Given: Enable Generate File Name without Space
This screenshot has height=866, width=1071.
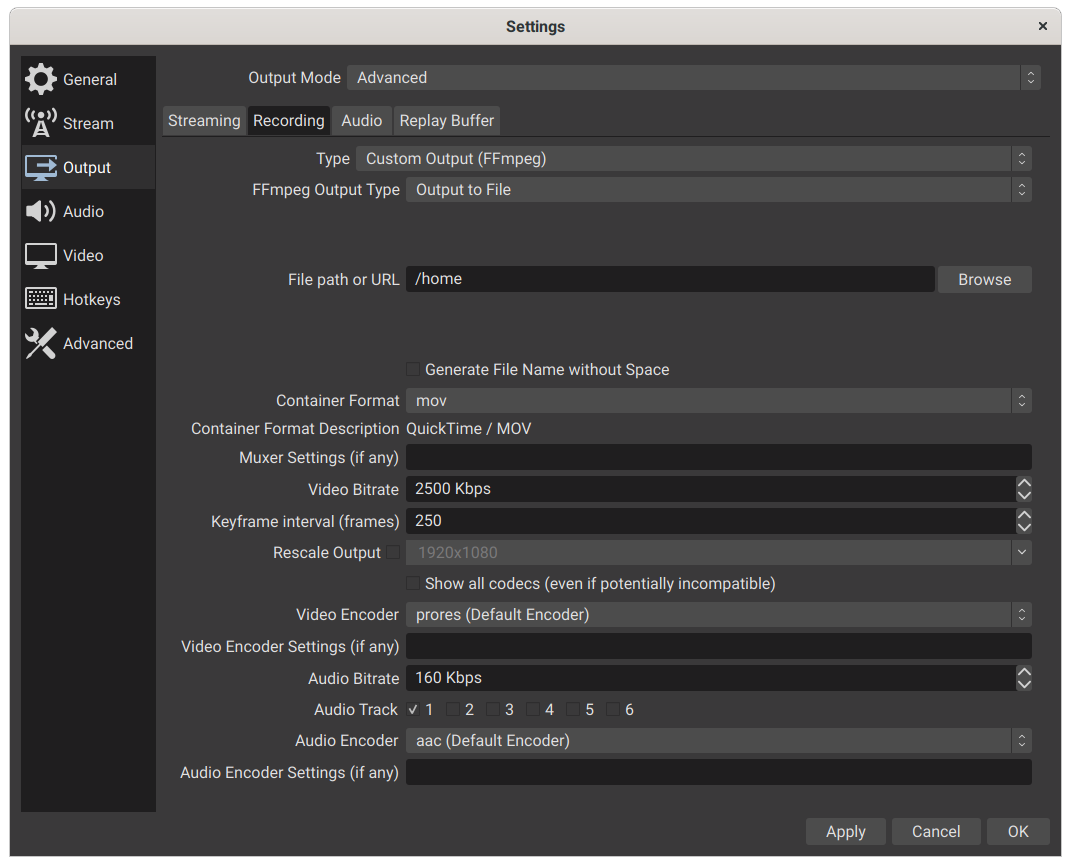Looking at the screenshot, I should pos(413,369).
